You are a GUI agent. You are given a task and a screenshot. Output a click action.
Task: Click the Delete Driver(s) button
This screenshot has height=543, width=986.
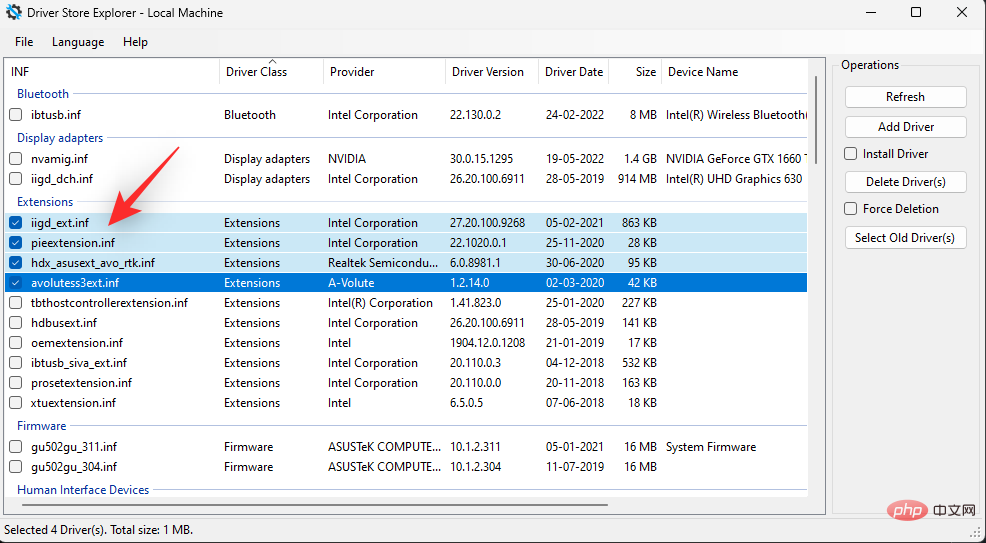click(x=906, y=182)
